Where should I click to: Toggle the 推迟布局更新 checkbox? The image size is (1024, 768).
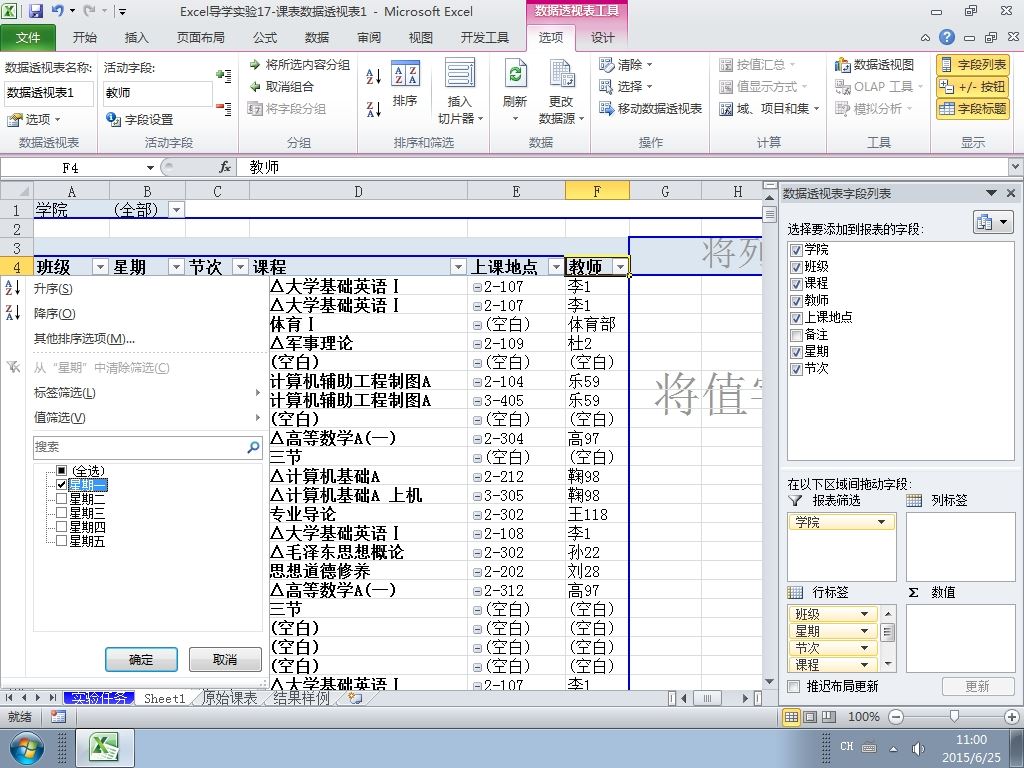pyautogui.click(x=793, y=686)
